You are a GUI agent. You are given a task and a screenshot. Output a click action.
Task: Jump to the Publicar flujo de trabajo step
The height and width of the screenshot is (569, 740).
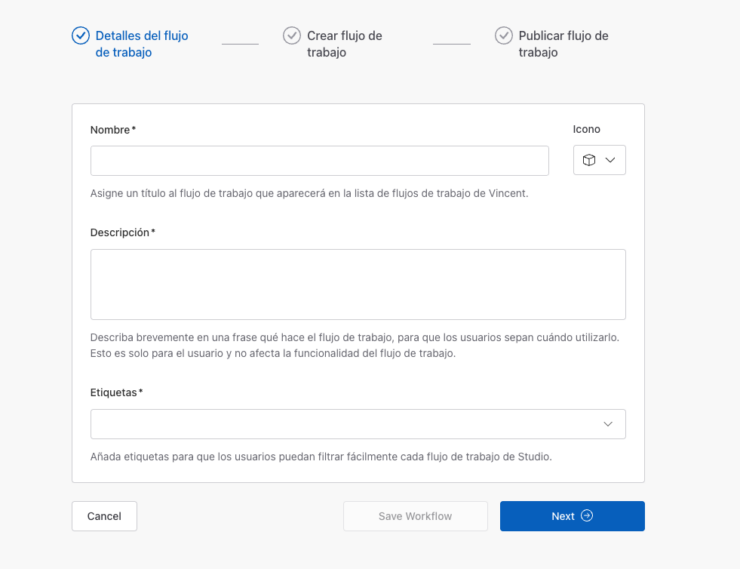point(562,44)
